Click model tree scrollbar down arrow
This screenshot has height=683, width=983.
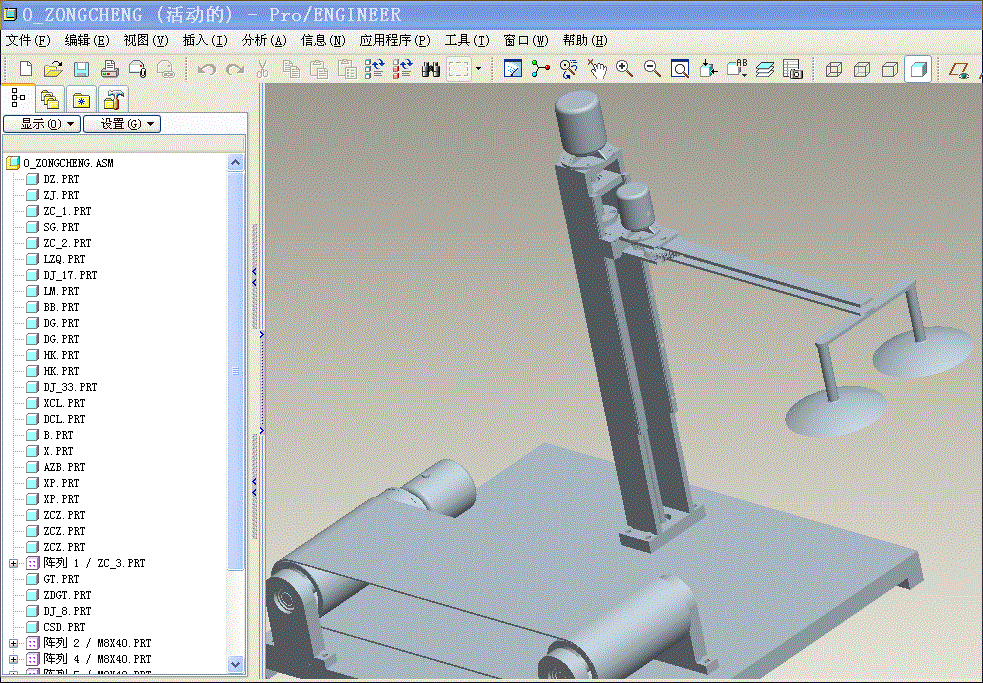236,663
